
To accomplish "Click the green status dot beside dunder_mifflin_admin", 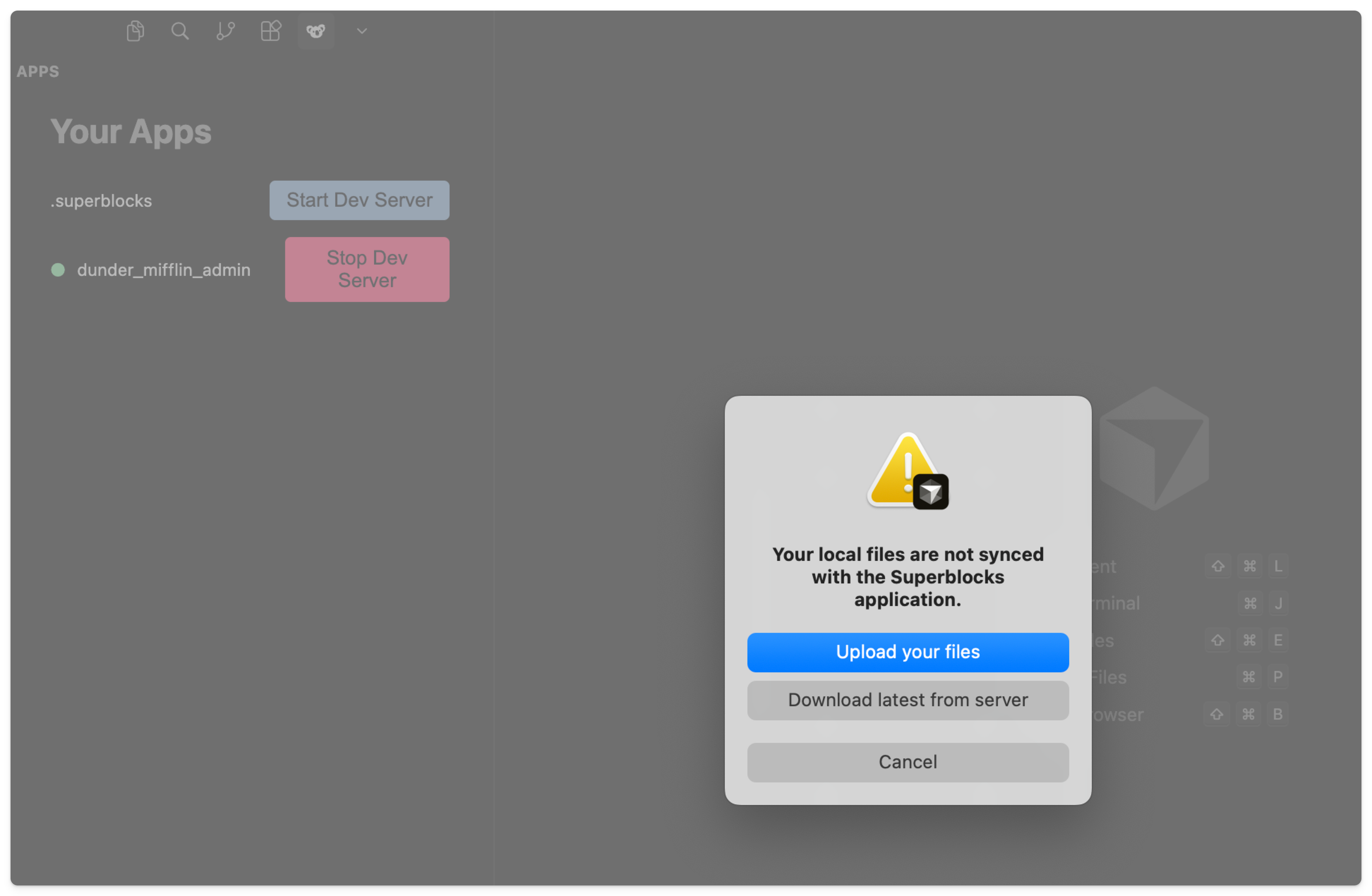I will [x=58, y=270].
